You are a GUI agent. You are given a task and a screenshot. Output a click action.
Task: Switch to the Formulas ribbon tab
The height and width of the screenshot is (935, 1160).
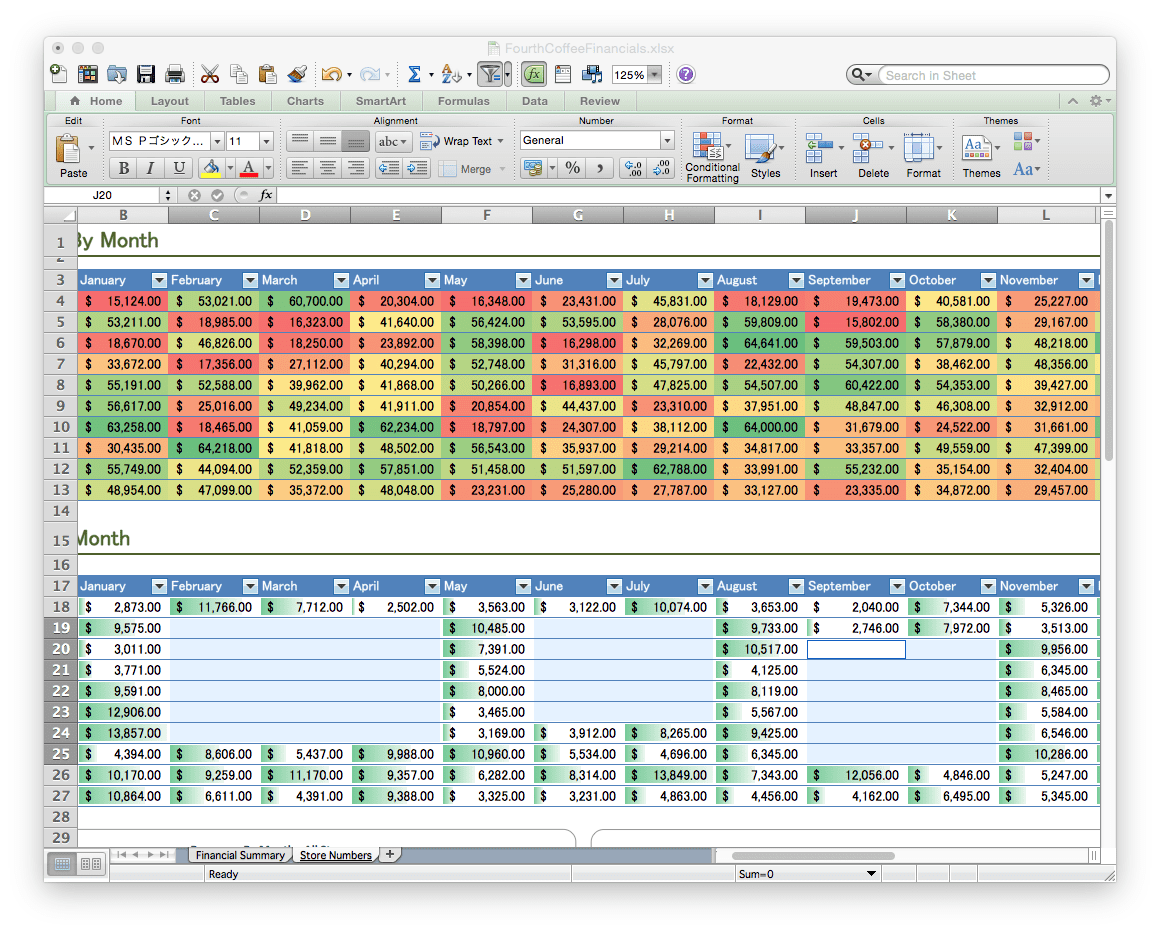tap(463, 101)
